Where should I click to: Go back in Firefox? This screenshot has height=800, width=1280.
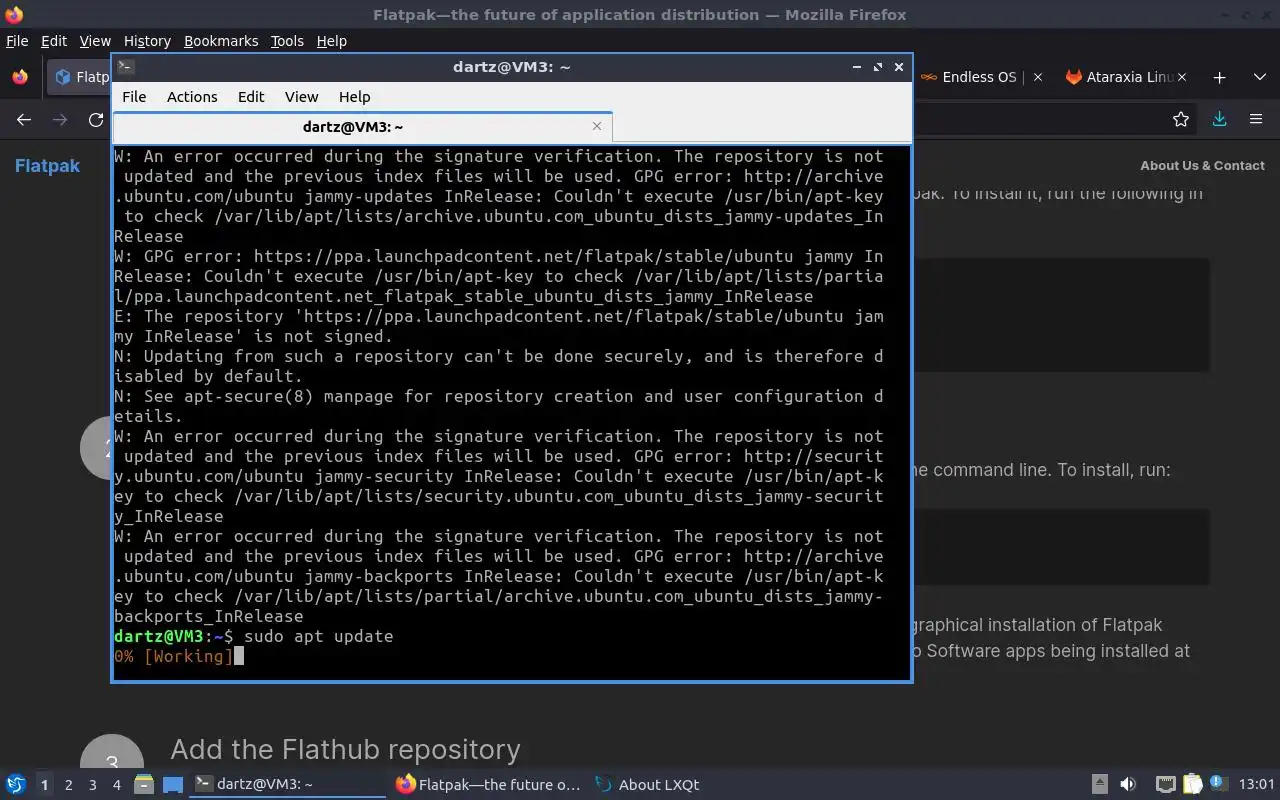tap(24, 120)
